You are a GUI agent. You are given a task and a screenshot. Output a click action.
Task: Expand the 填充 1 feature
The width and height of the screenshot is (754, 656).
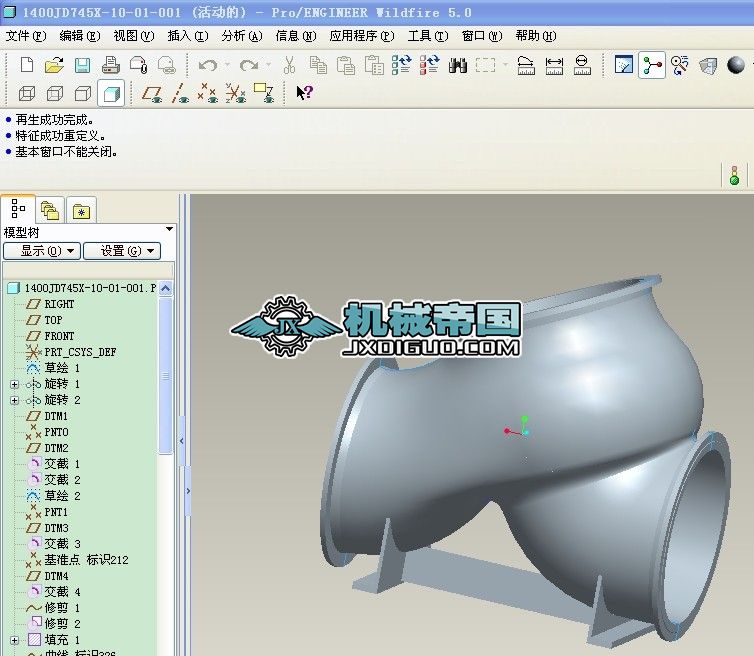click(x=14, y=640)
